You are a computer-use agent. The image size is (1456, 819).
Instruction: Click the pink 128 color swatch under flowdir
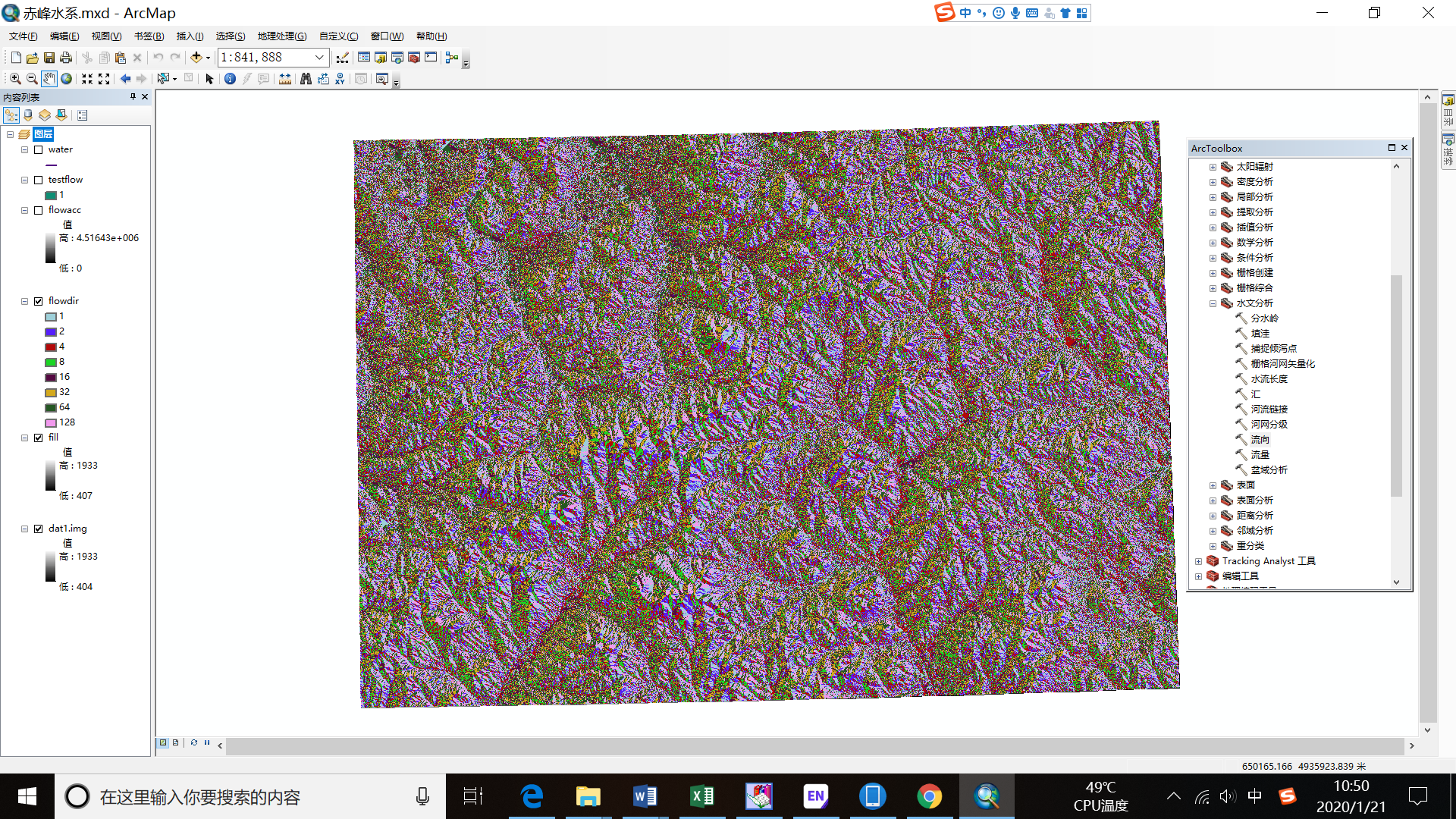[x=49, y=422]
